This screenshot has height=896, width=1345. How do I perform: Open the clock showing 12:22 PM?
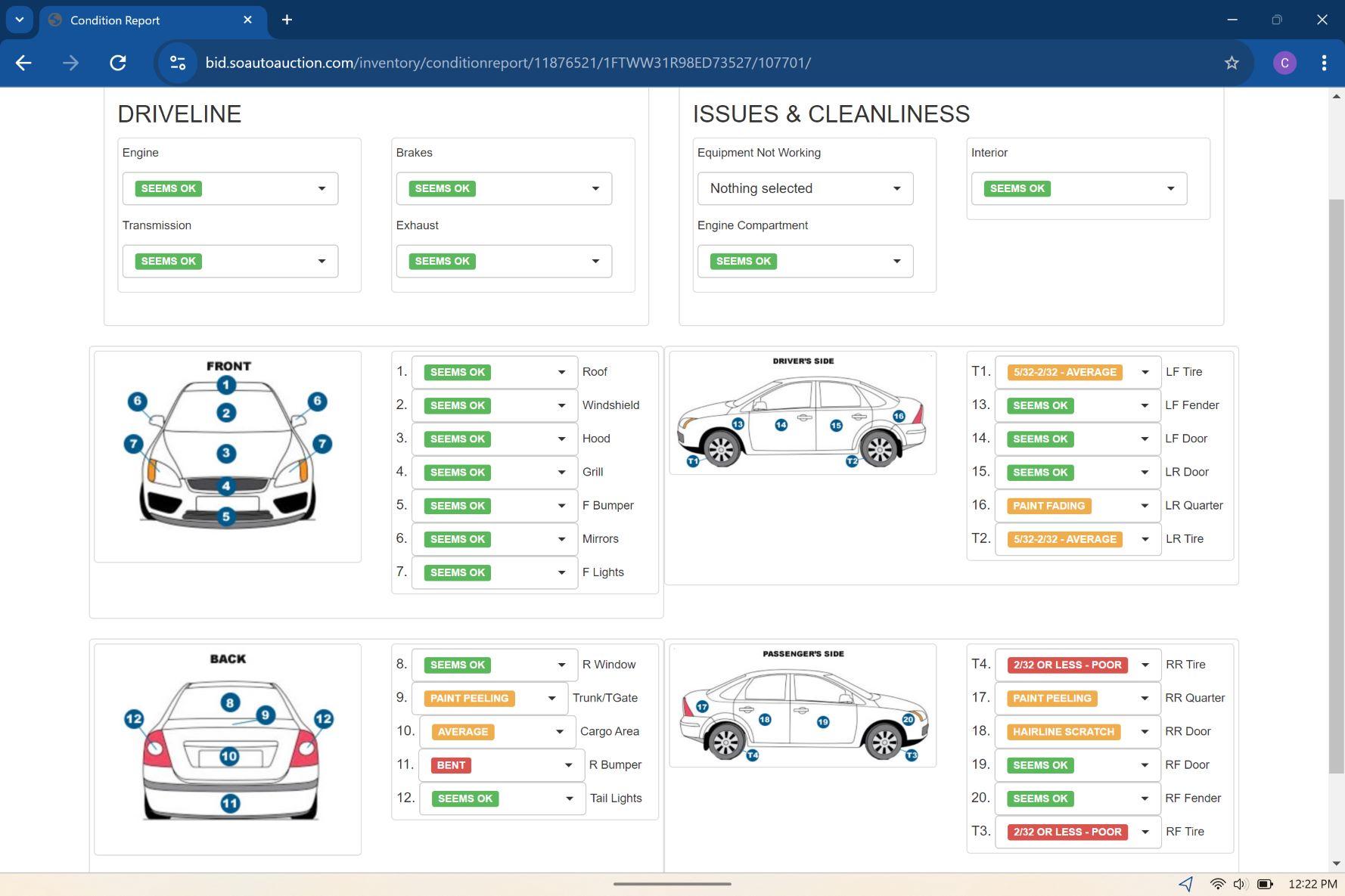1312,884
